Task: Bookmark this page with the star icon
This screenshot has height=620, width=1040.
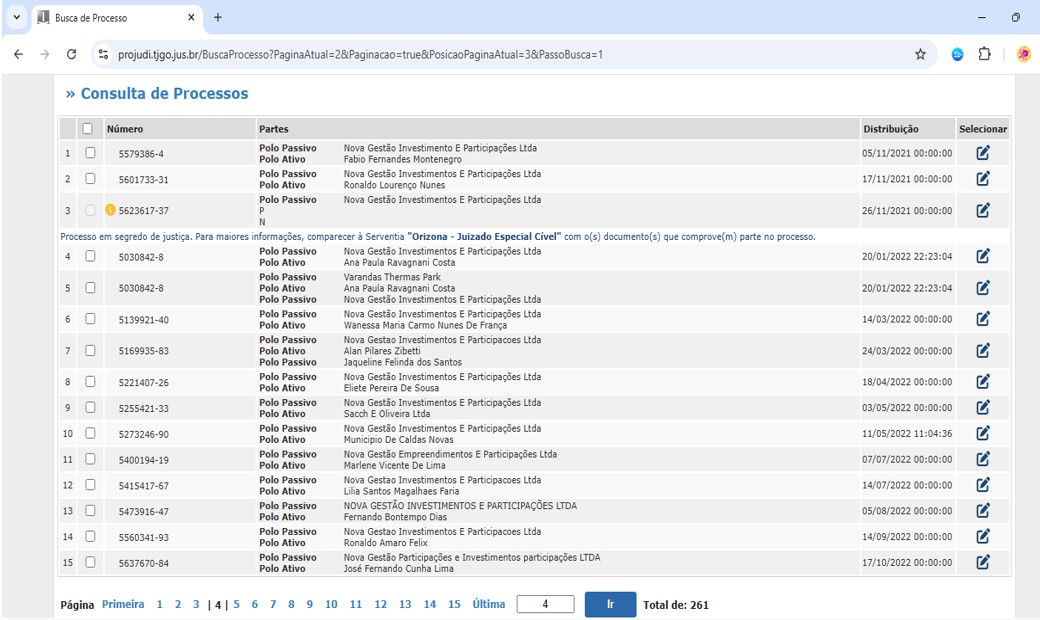Action: coord(920,55)
